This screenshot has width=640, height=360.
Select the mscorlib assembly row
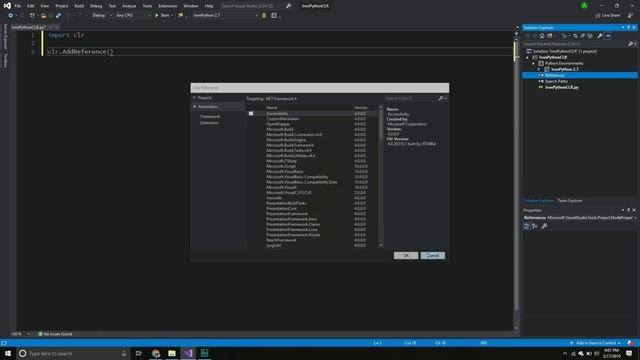(x=313, y=198)
